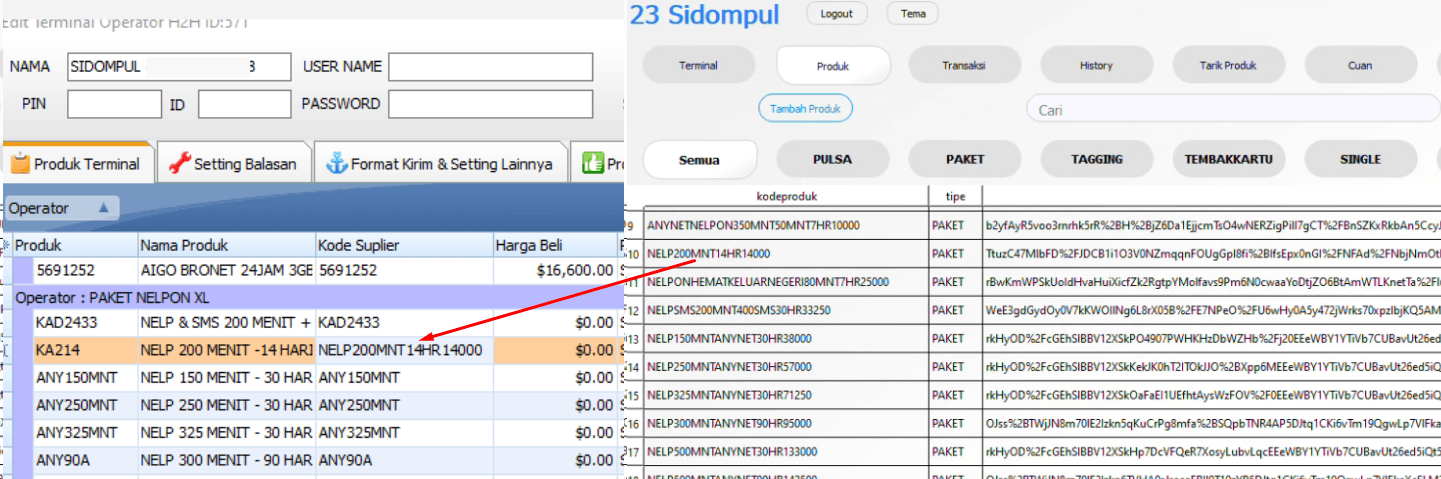
Task: Click the anchor icon on Format Kirim tab
Action: tap(336, 163)
